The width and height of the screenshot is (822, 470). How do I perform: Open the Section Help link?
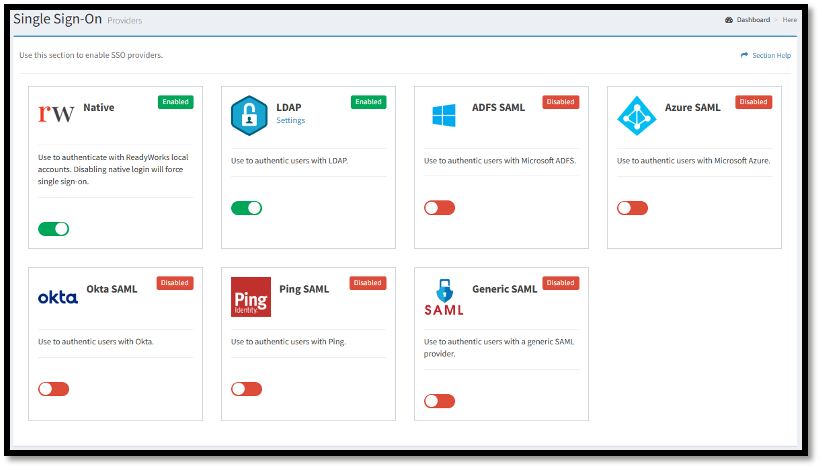click(771, 56)
